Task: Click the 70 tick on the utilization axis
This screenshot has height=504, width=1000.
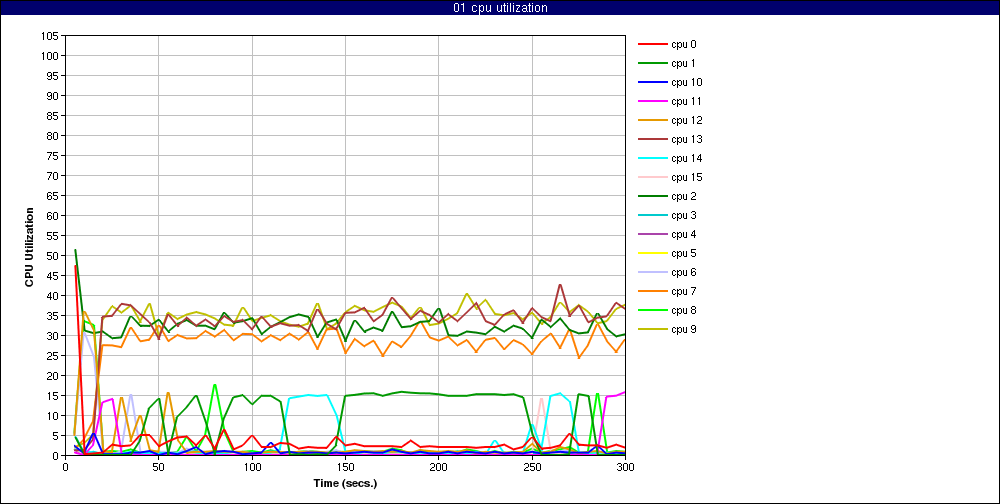Action: pos(54,176)
